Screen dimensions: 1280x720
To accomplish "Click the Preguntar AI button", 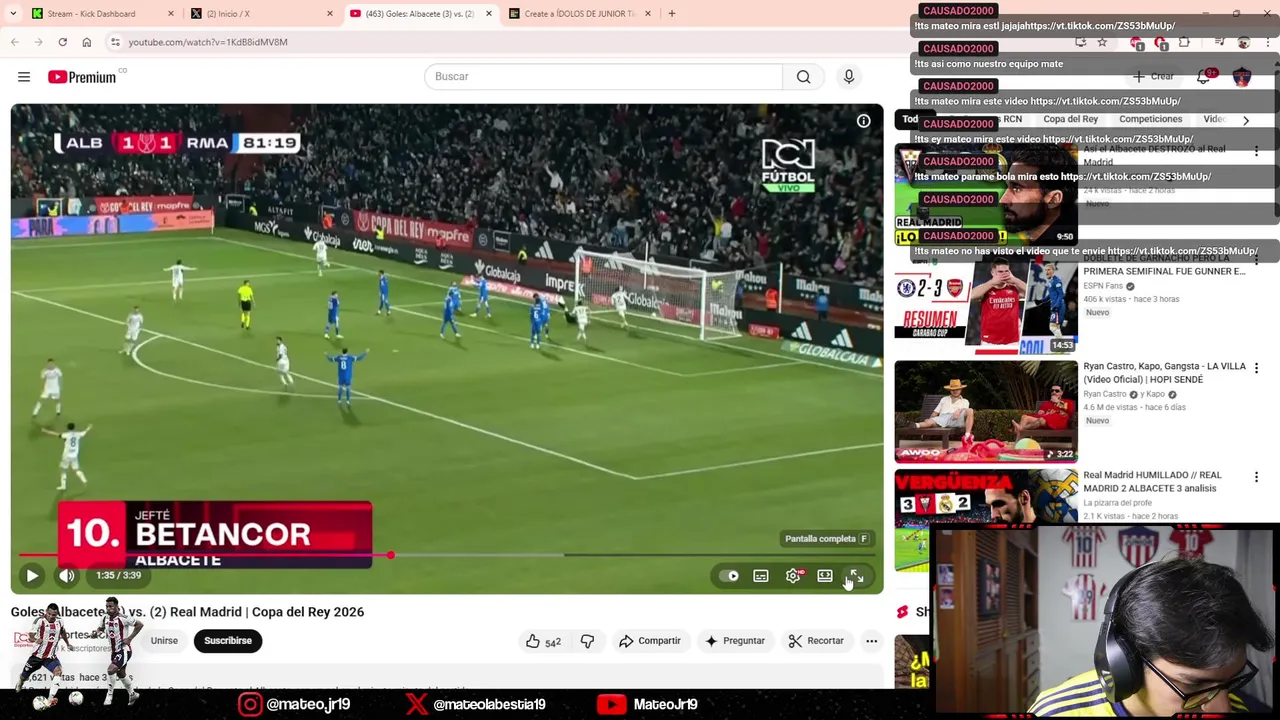I will [735, 641].
